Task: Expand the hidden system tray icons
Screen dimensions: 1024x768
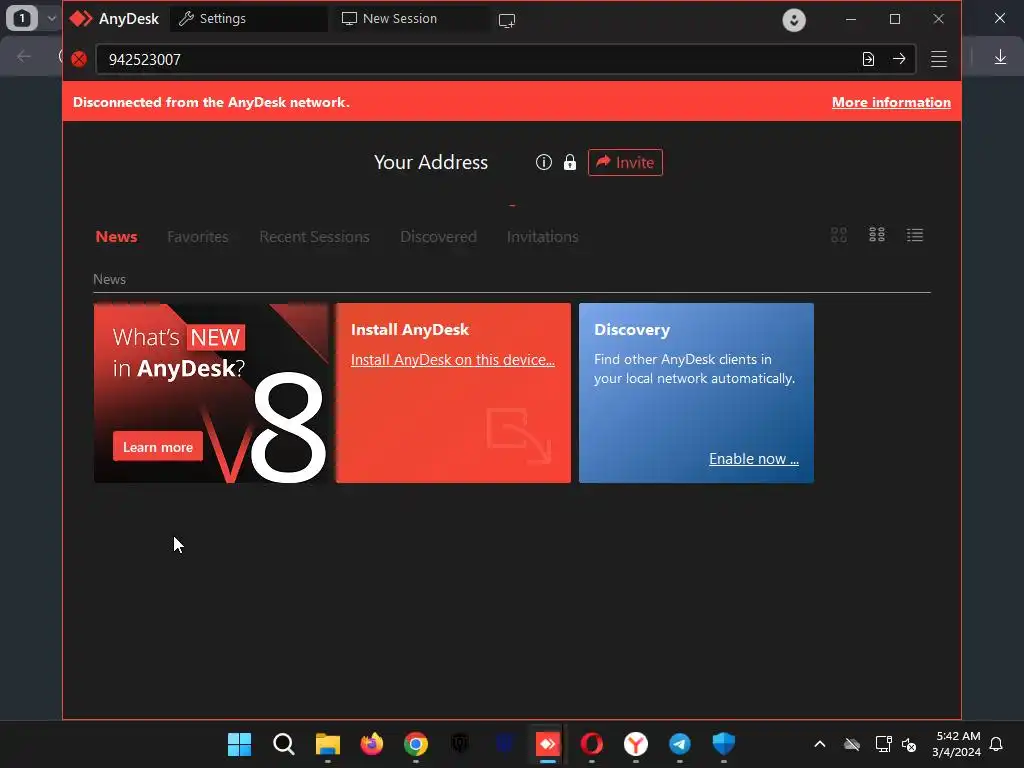Action: 820,744
